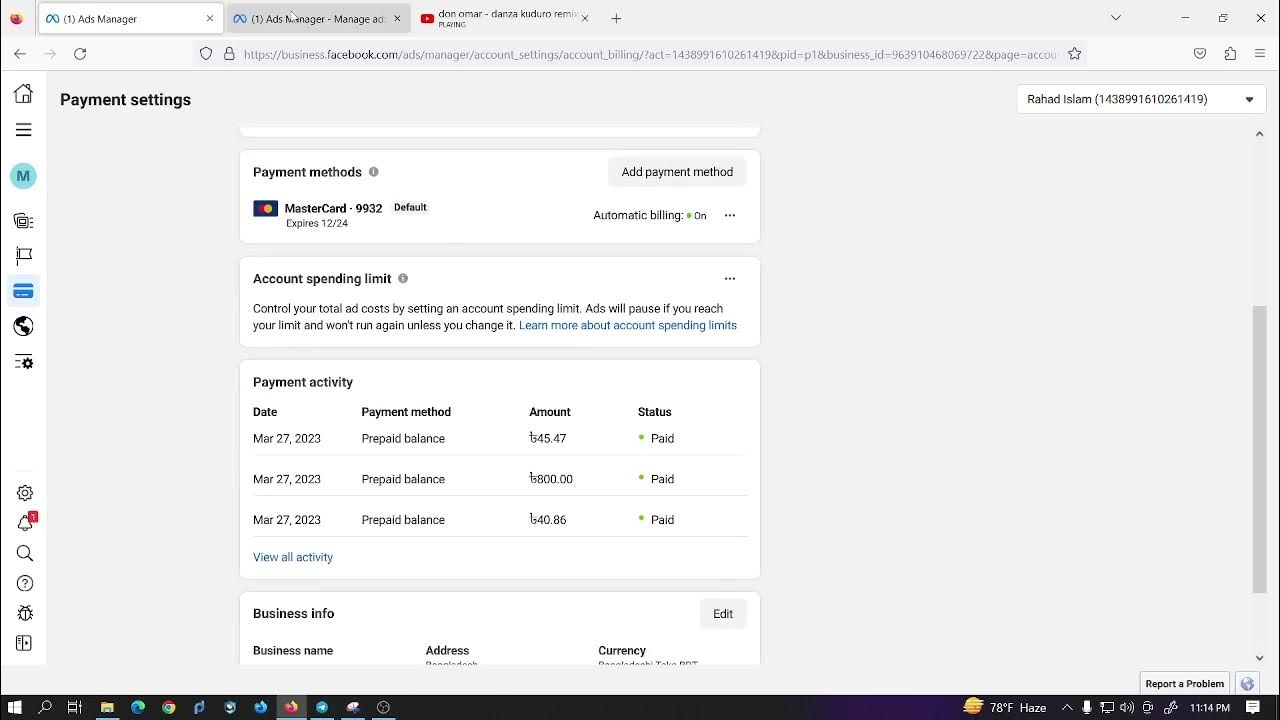The height and width of the screenshot is (720, 1280).
Task: Open View all activity link
Action: (x=293, y=557)
